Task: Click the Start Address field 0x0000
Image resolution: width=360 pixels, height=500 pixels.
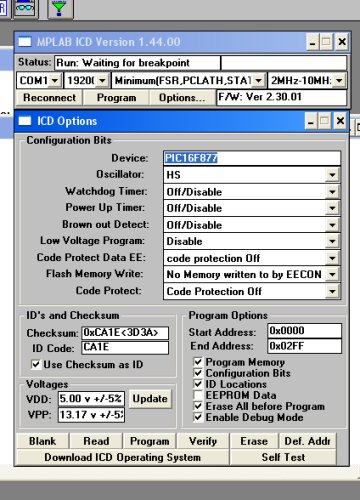Action: 304,331
